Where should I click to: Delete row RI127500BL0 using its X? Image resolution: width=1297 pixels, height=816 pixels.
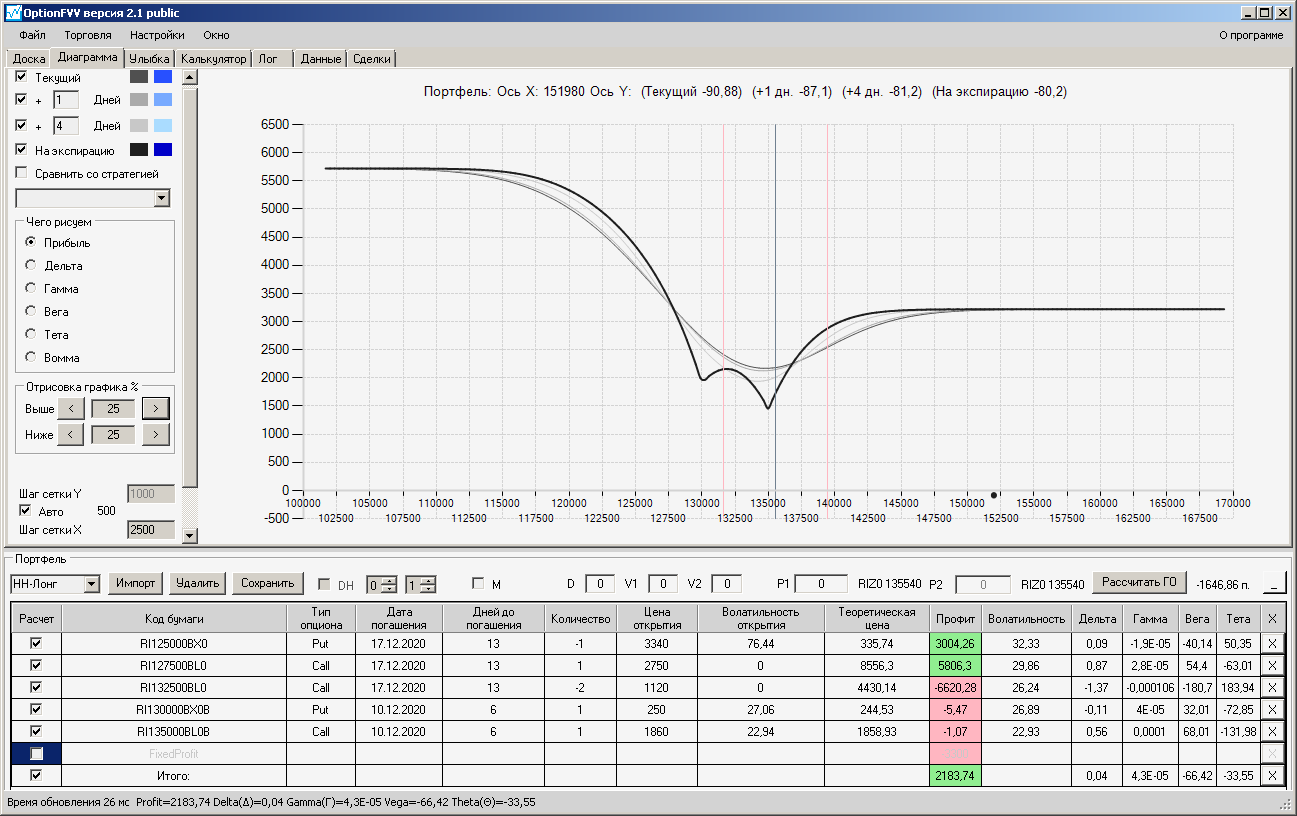[x=1272, y=666]
